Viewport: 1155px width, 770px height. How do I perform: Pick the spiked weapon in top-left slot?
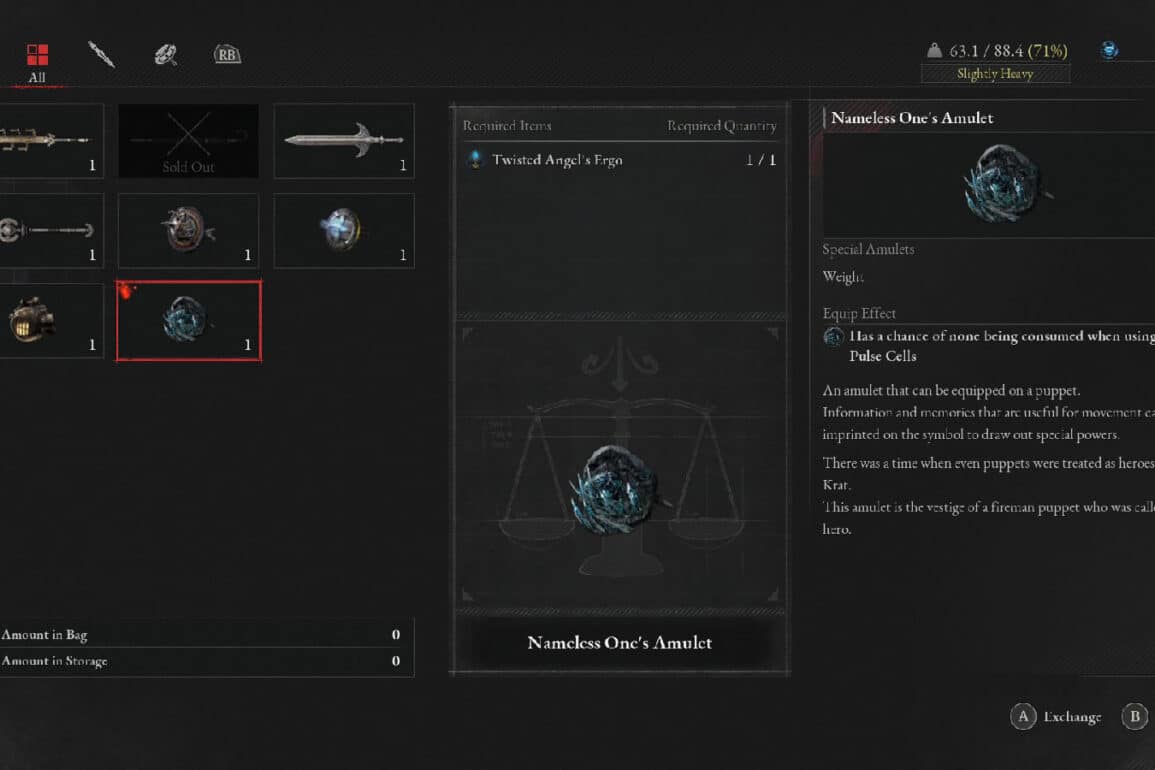(50, 141)
